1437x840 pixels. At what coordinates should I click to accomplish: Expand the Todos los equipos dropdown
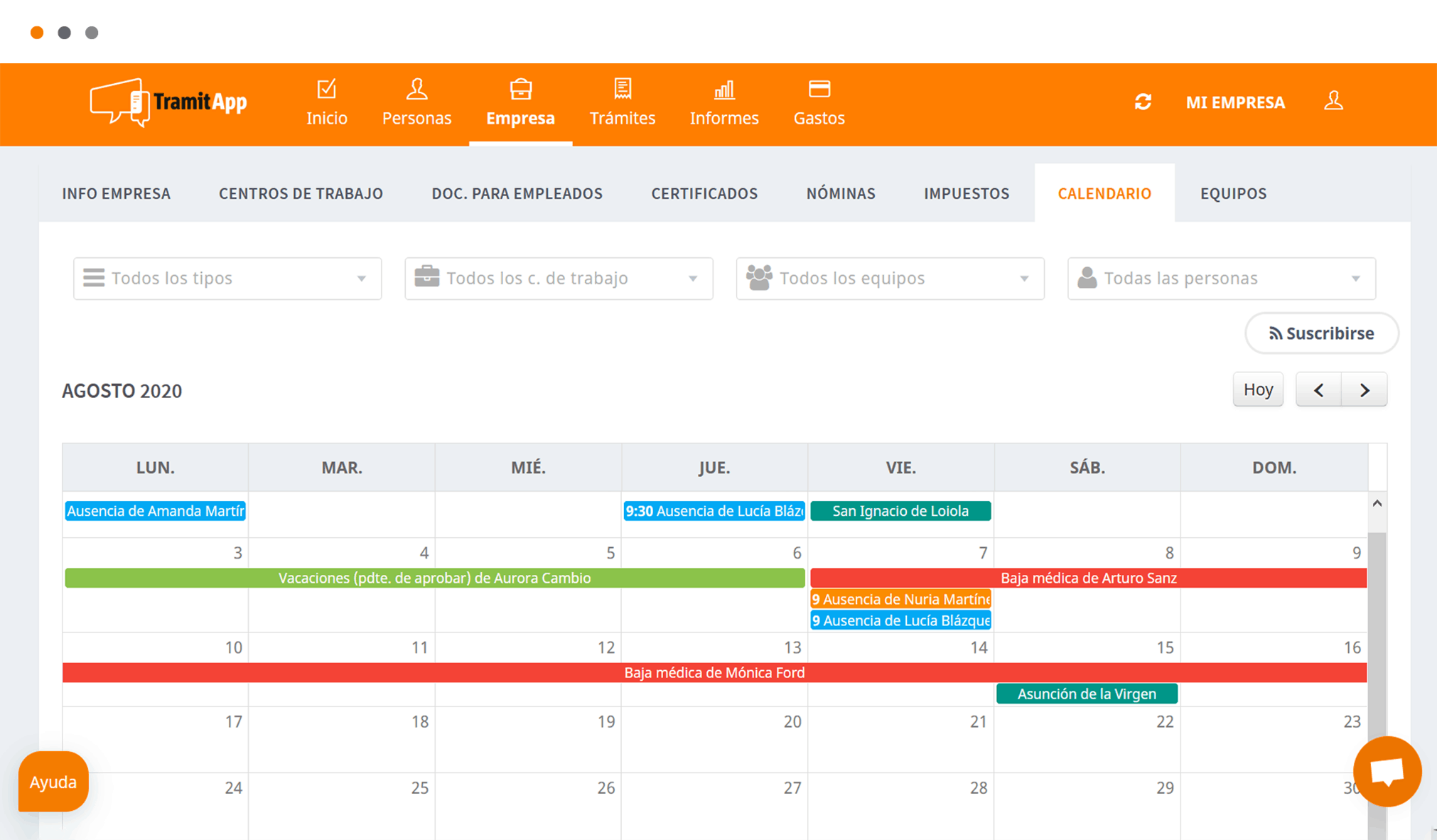[x=890, y=278]
